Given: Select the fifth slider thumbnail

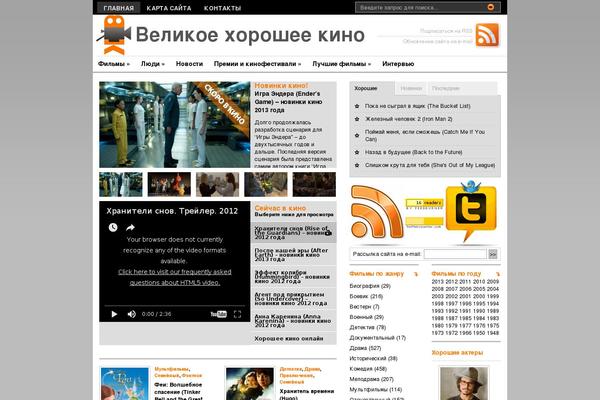Looking at the screenshot, I should [x=314, y=184].
